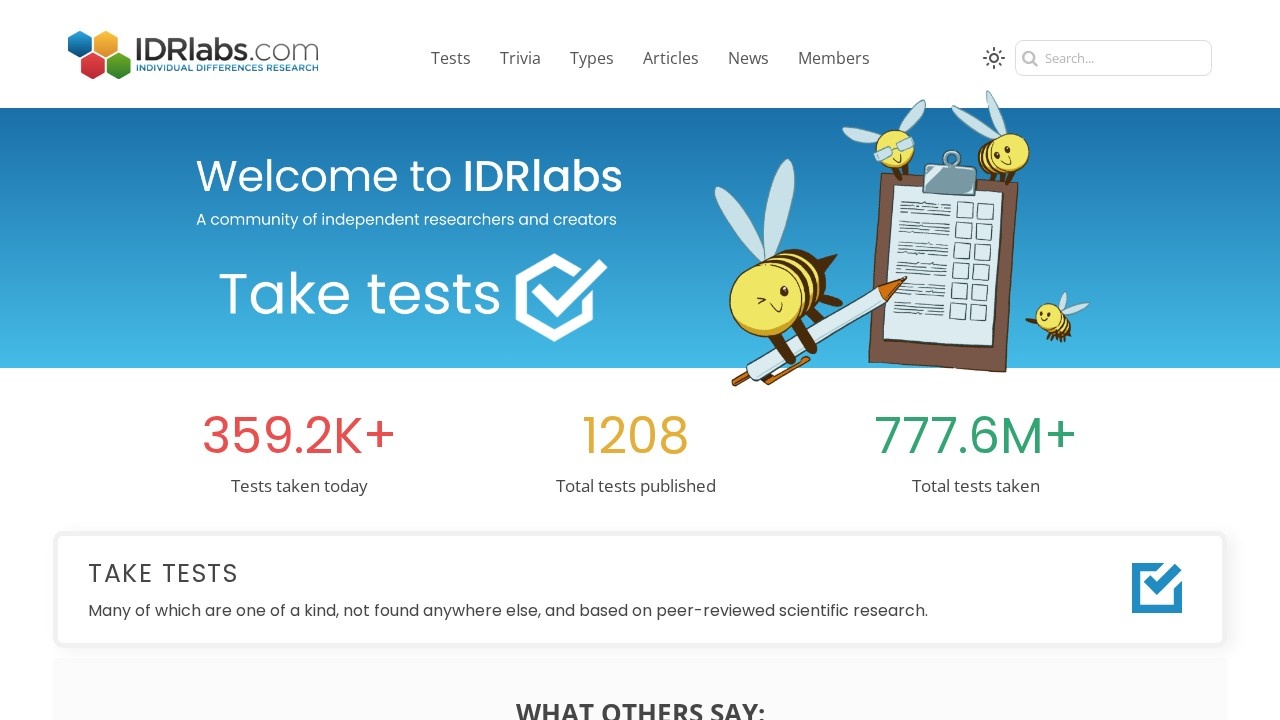Open the Articles page
Viewport: 1280px width, 720px height.
671,58
